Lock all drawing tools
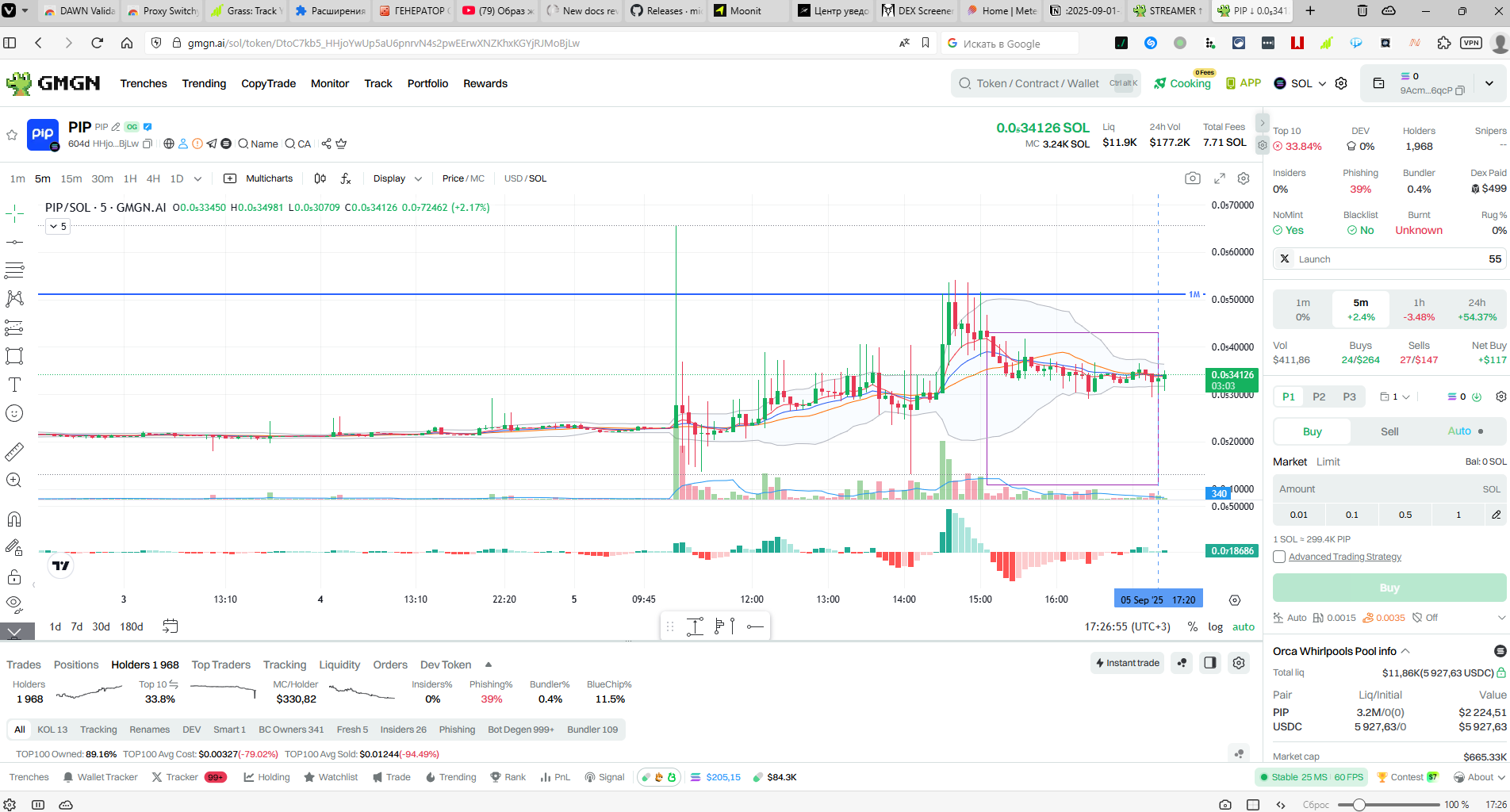The height and width of the screenshot is (812, 1510). click(x=14, y=576)
